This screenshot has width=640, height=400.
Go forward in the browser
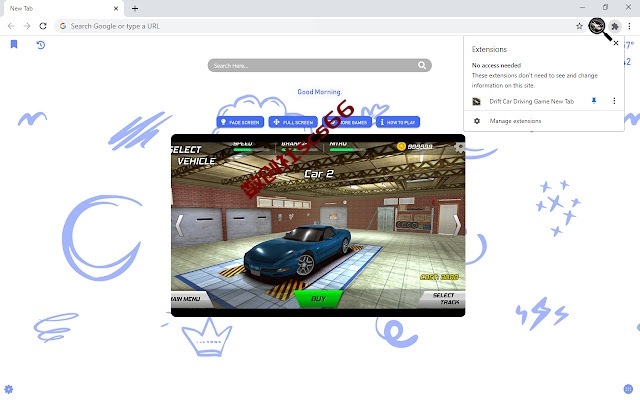click(x=27, y=26)
